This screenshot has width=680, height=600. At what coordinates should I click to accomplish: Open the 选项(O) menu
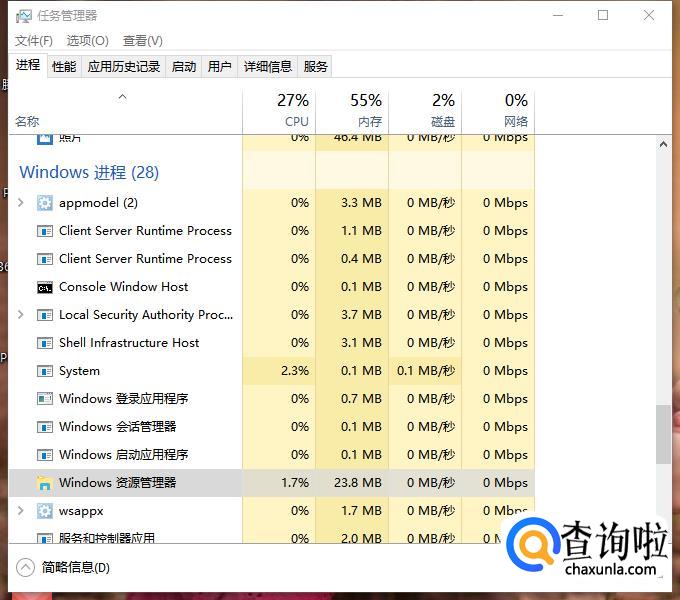[88, 41]
